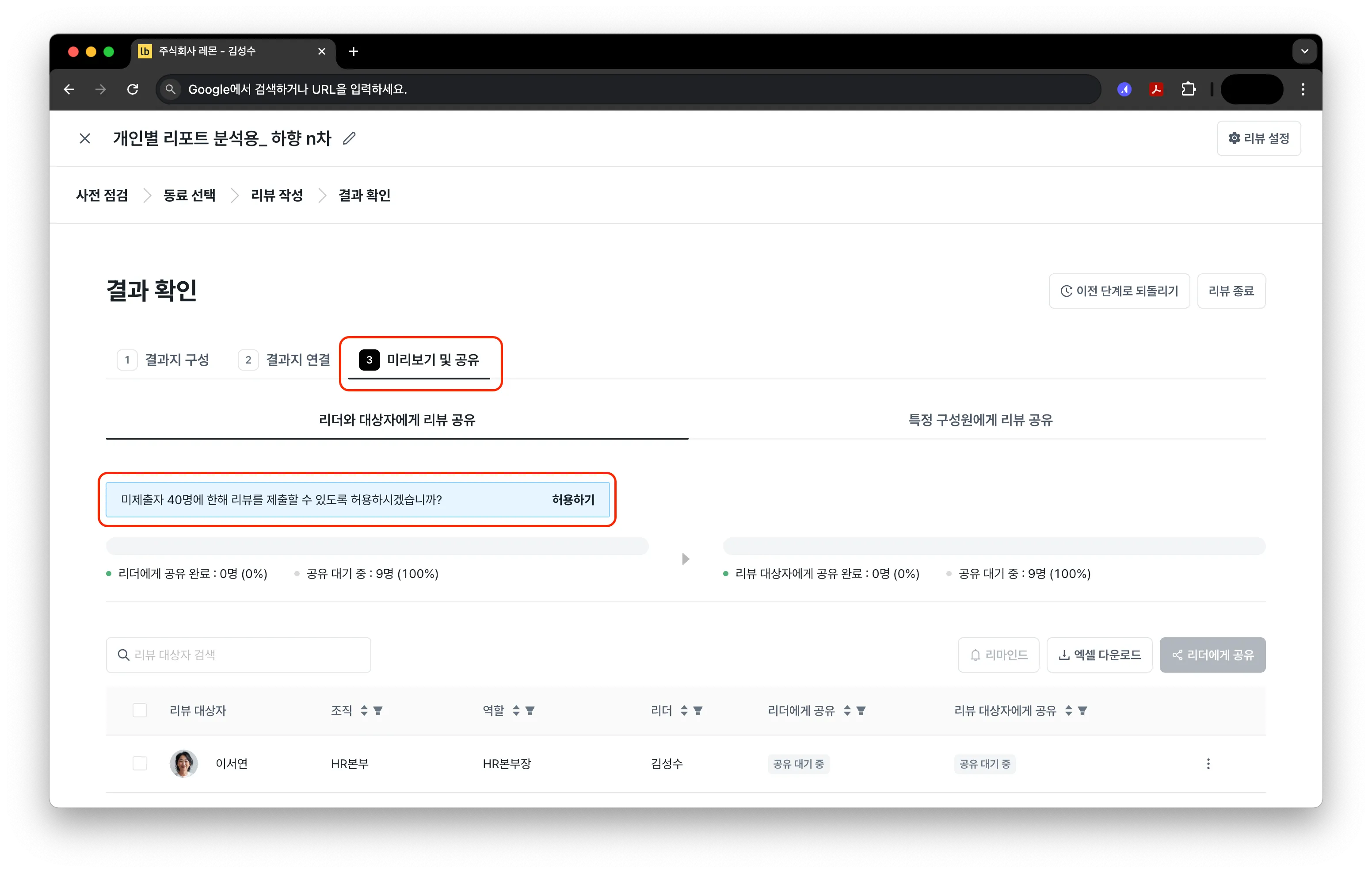Switch to 특정 구성원에게 리뷰 공유 tab
This screenshot has height=873, width=1372.
coord(979,420)
